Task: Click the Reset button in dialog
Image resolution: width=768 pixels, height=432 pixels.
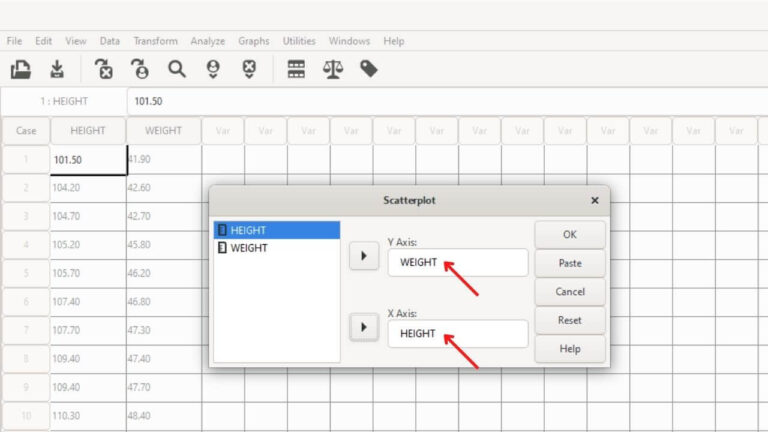Action: pyautogui.click(x=570, y=320)
